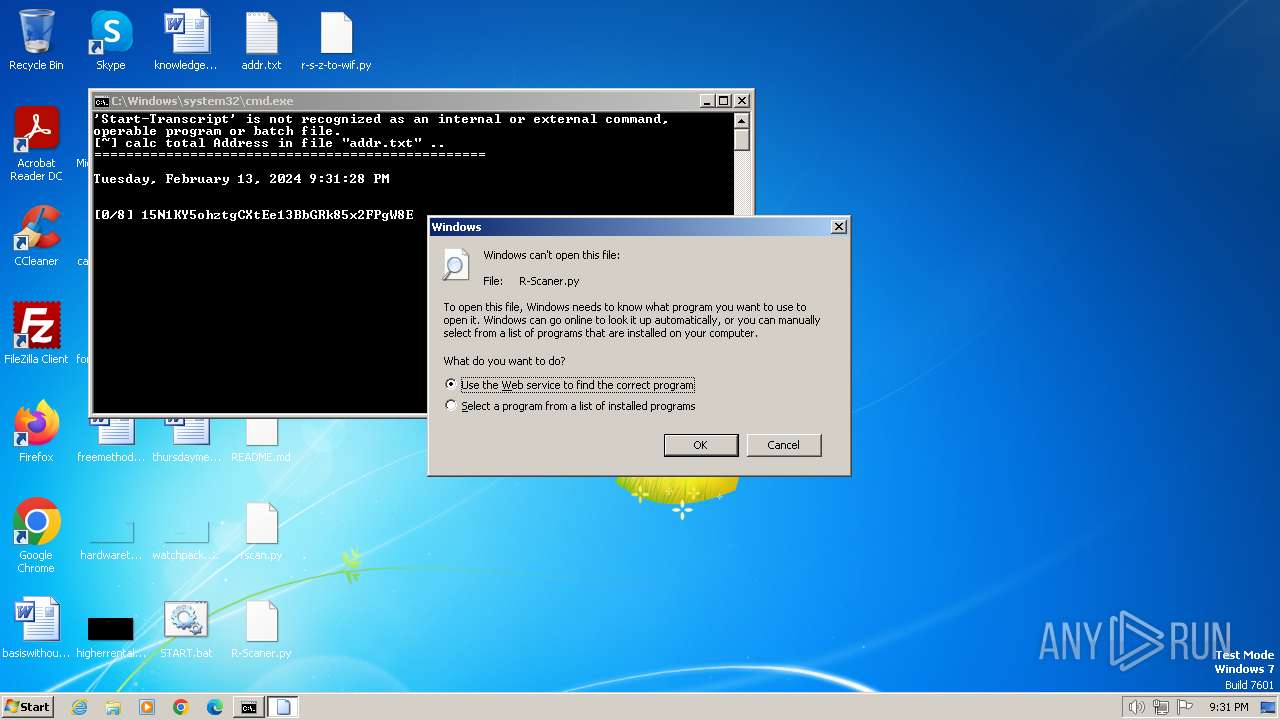The width and height of the screenshot is (1280, 720).
Task: Click the R-Scaner.py file name in dialog
Action: coord(549,281)
